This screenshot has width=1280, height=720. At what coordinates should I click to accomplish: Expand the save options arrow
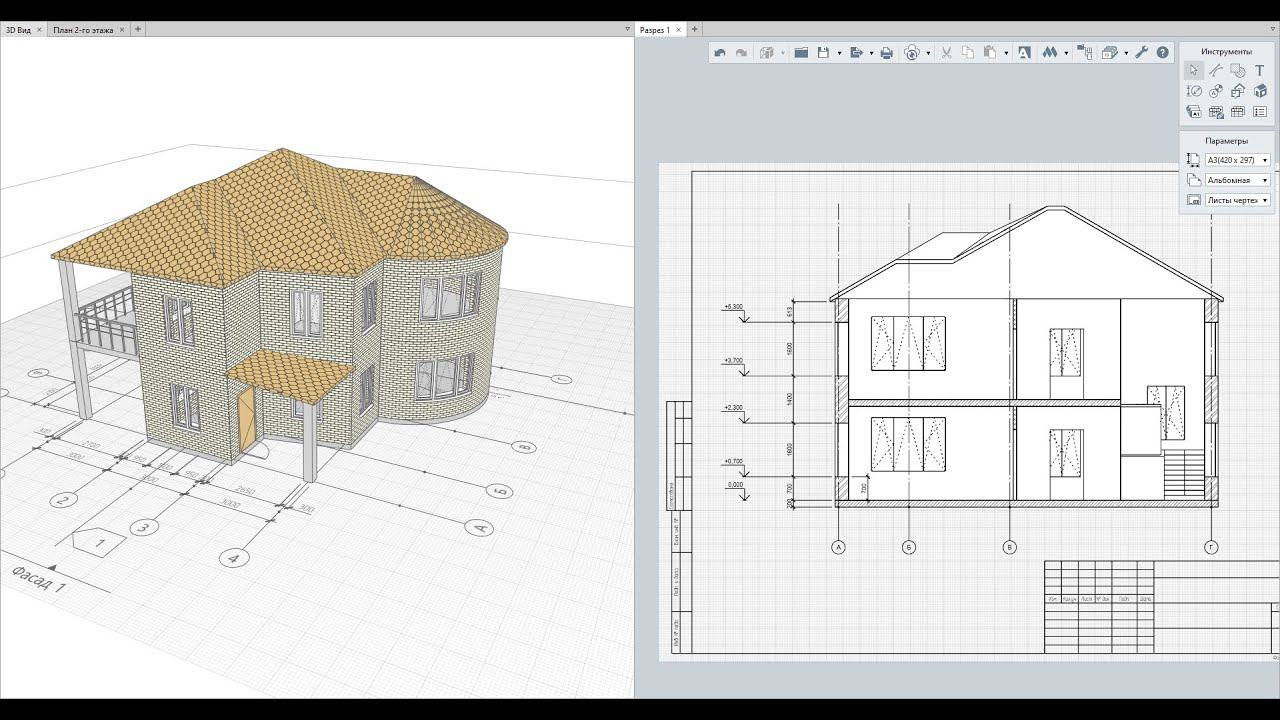coord(839,53)
